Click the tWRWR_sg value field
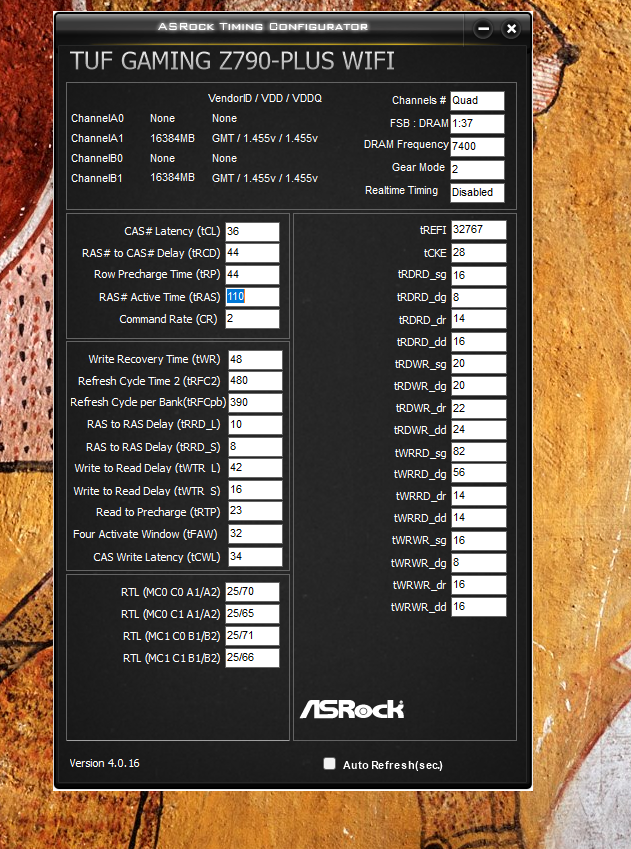The image size is (631, 849). (x=479, y=540)
